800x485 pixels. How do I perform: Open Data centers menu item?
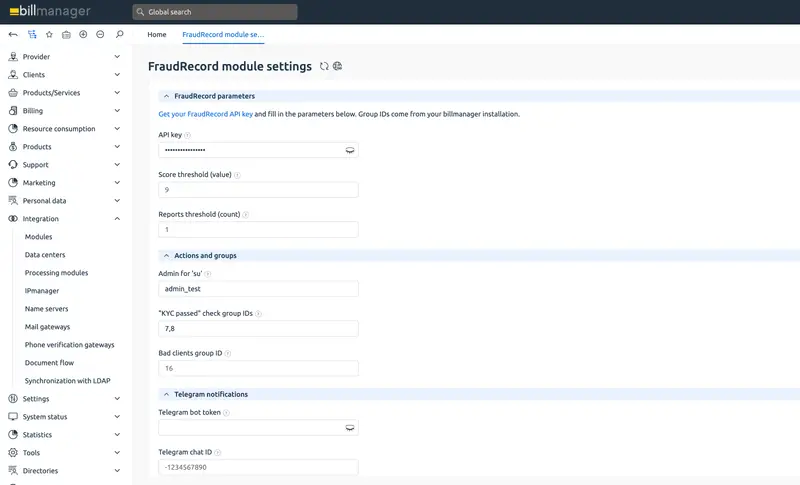(45, 254)
